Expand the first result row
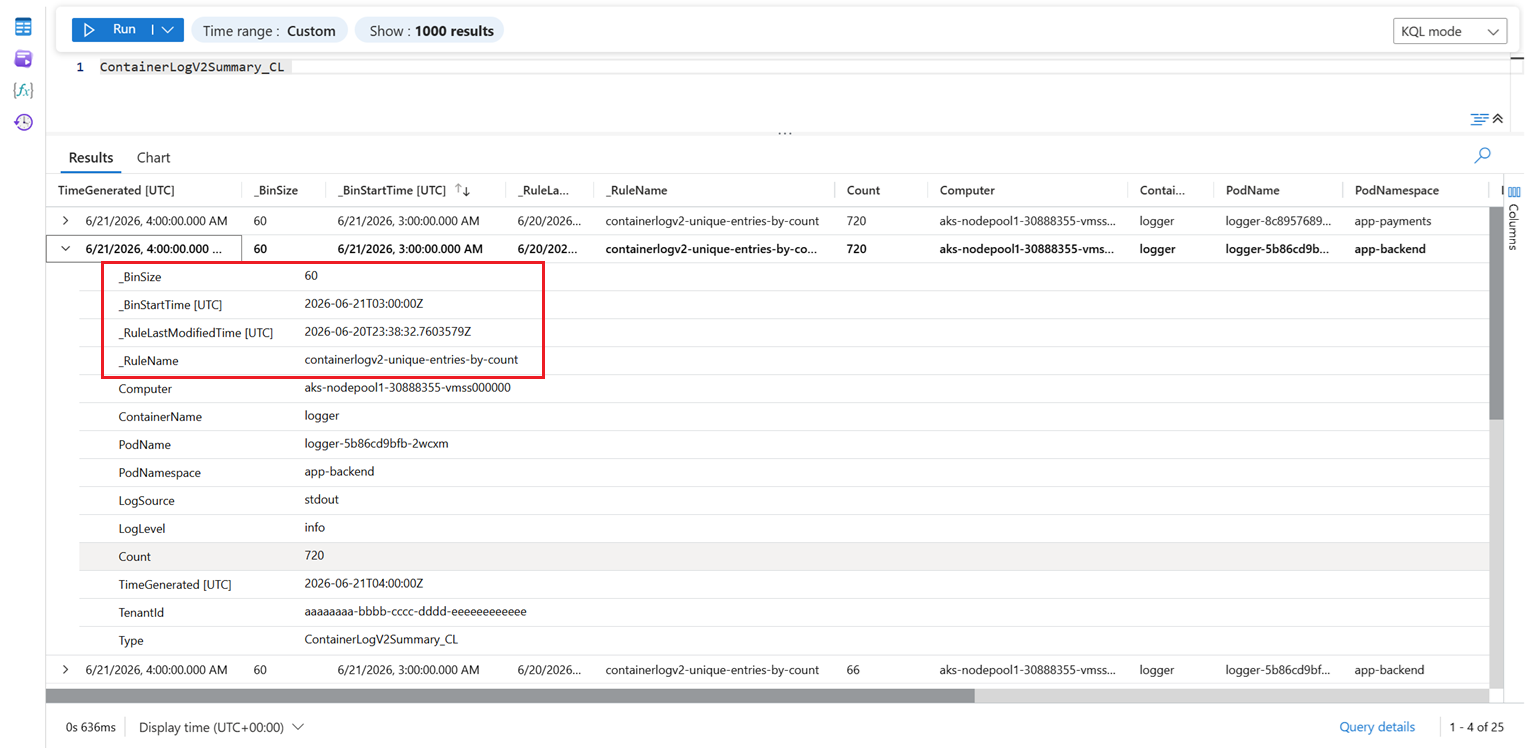Image resolution: width=1538 pixels, height=748 pixels. click(66, 221)
